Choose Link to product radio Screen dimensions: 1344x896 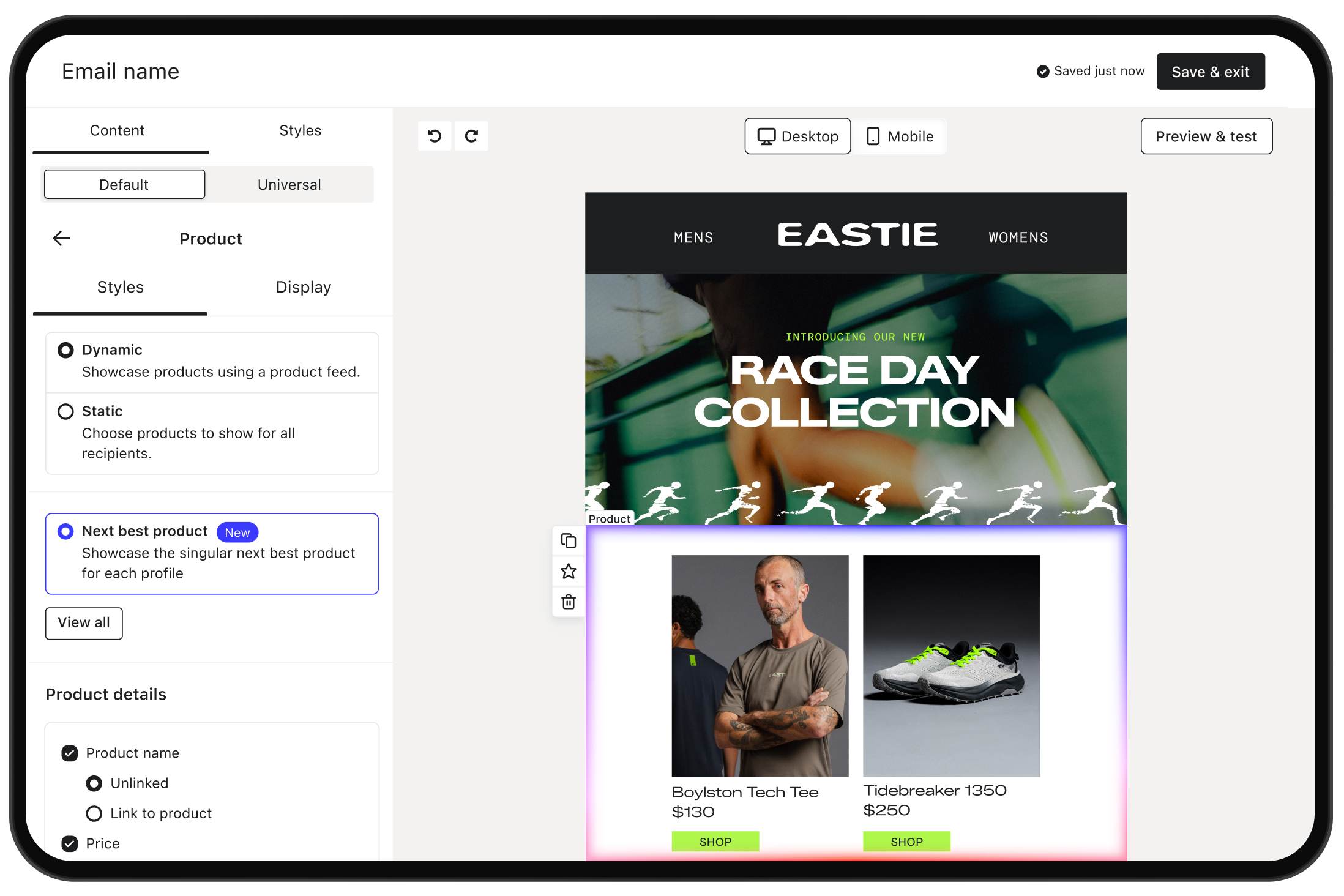point(94,814)
